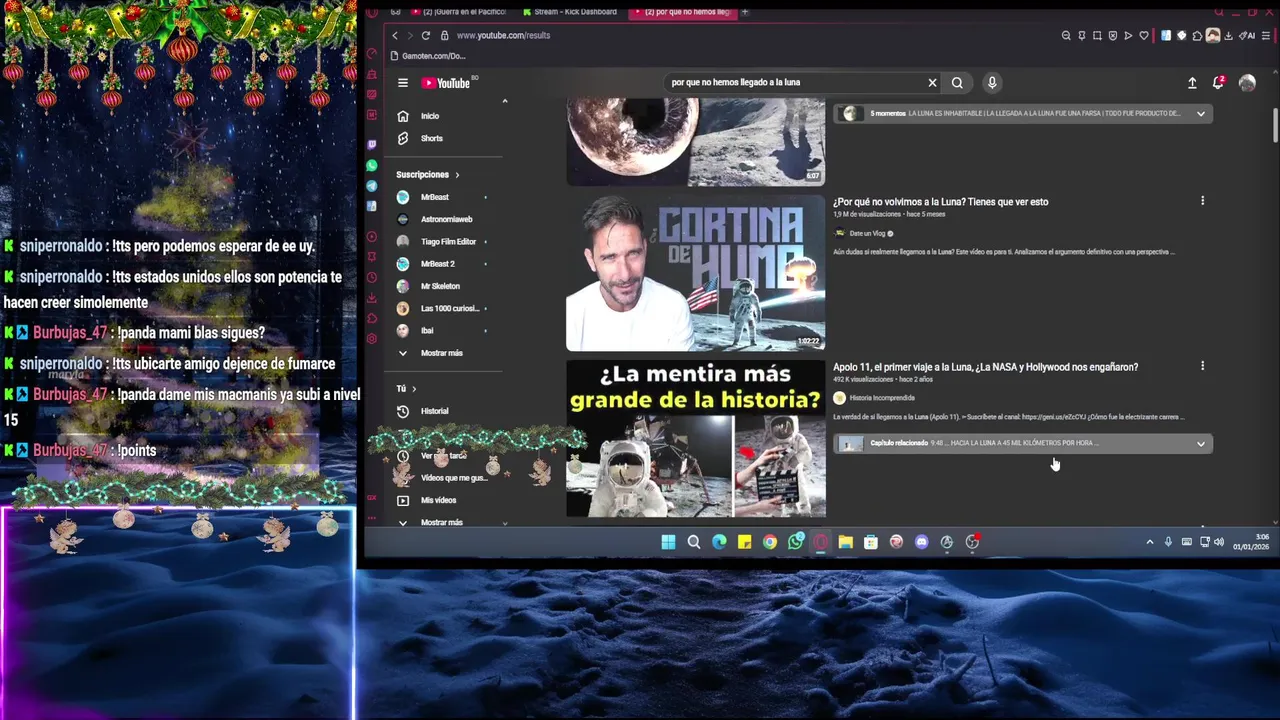This screenshot has width=1280, height=720.
Task: Expand 'Capítulo relacionado' dropdown
Action: tap(1201, 444)
